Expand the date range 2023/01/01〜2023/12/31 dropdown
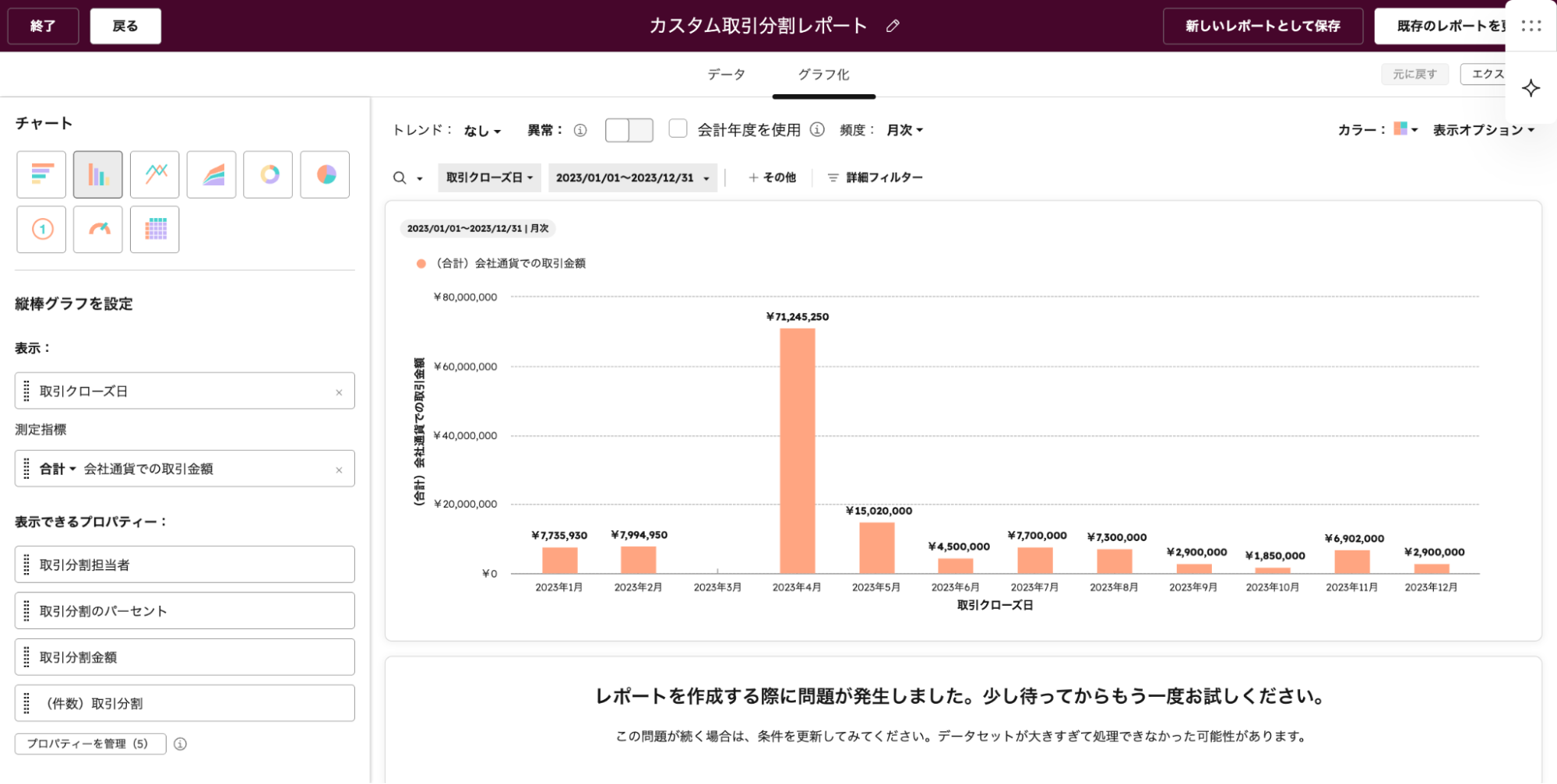The image size is (1557, 784). (632, 178)
